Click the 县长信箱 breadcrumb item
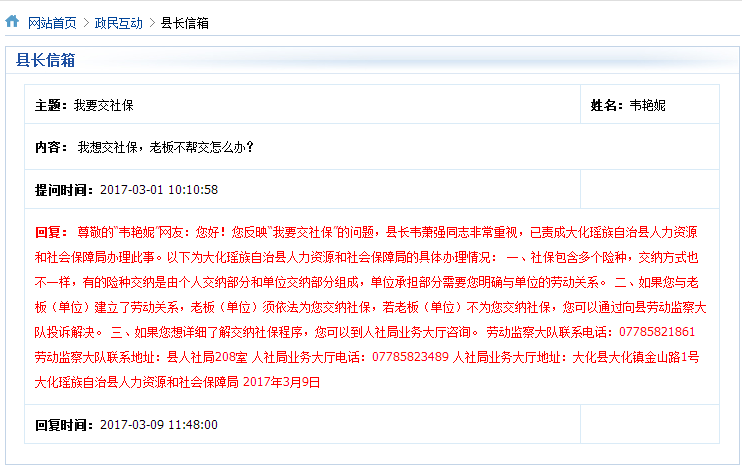Screen dimensions: 742x470 click(185, 22)
